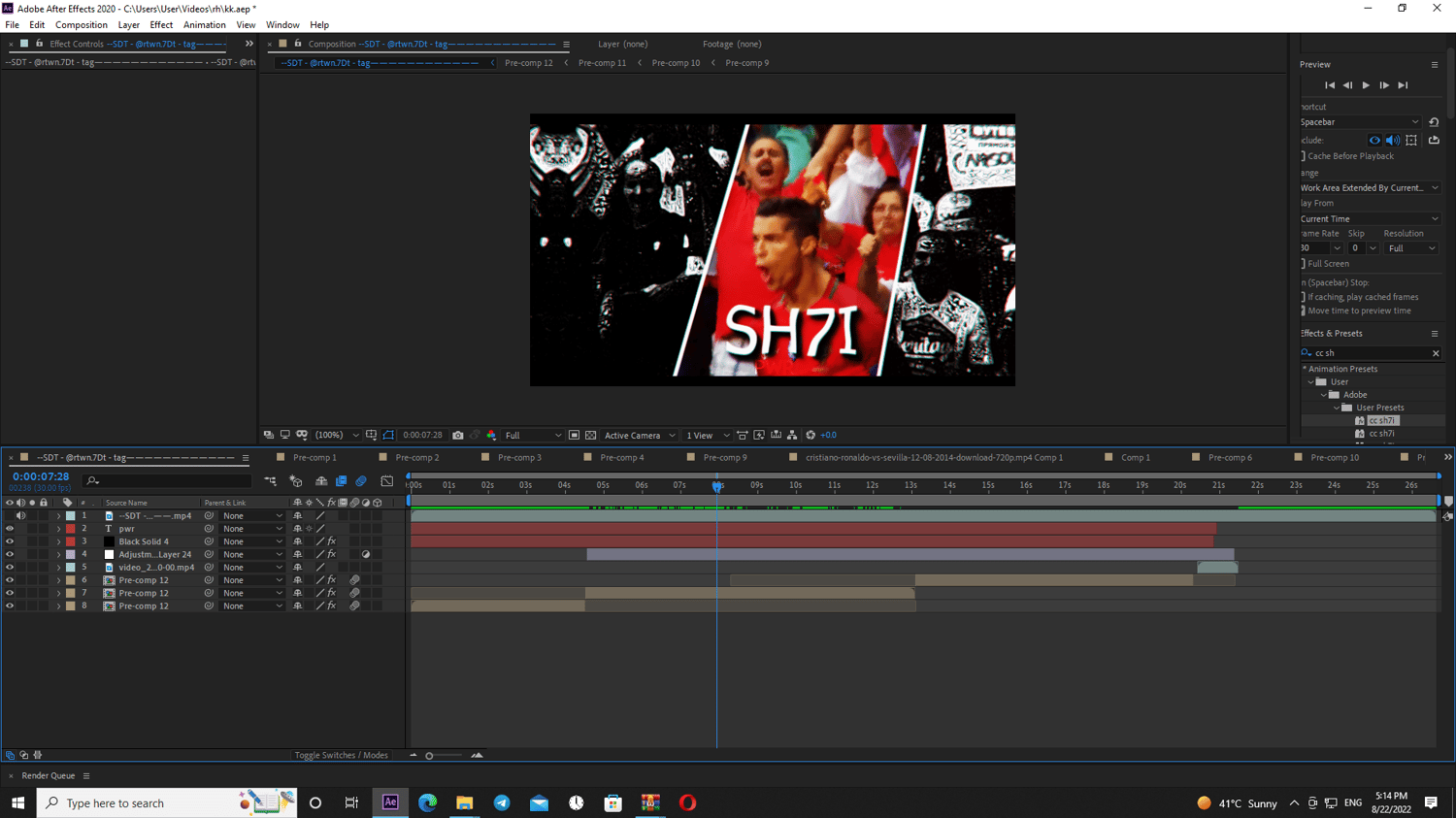Image resolution: width=1456 pixels, height=818 pixels.
Task: Open the Effect menu
Action: [x=161, y=25]
